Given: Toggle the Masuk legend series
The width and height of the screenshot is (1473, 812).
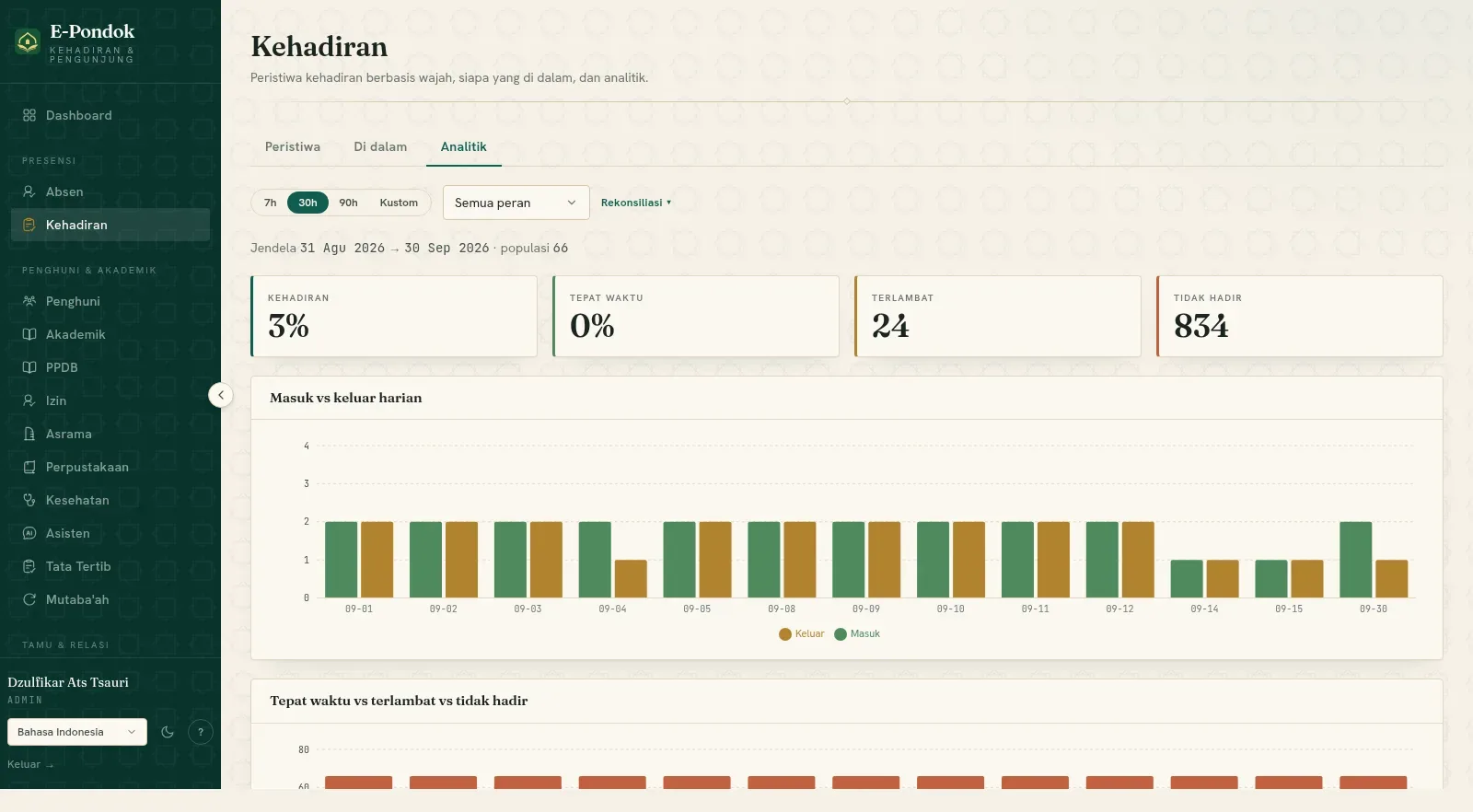Looking at the screenshot, I should pos(857,633).
